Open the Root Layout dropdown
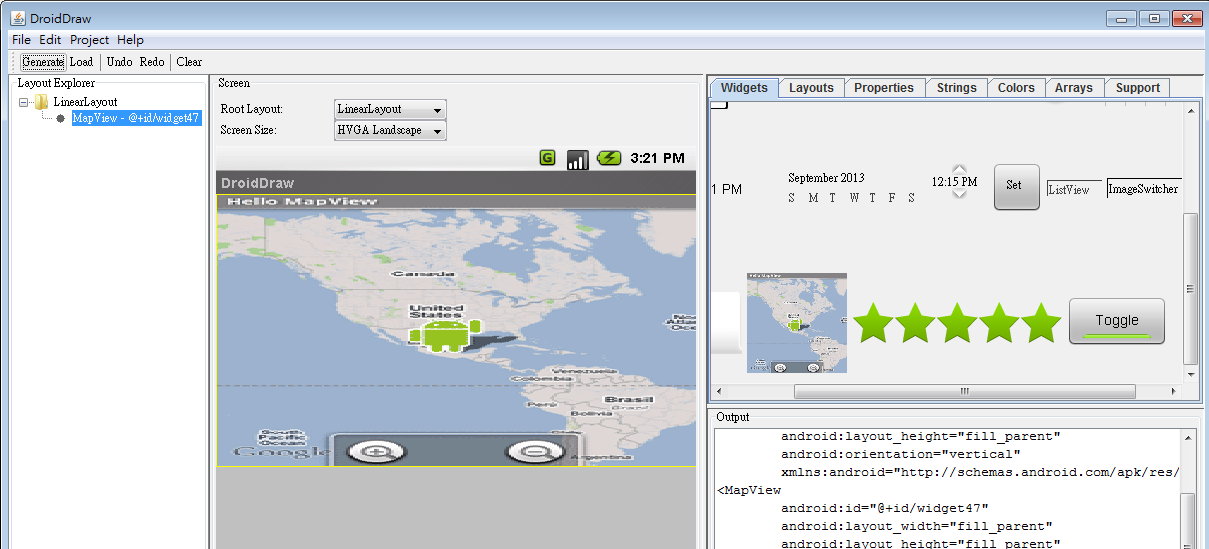 pos(390,109)
